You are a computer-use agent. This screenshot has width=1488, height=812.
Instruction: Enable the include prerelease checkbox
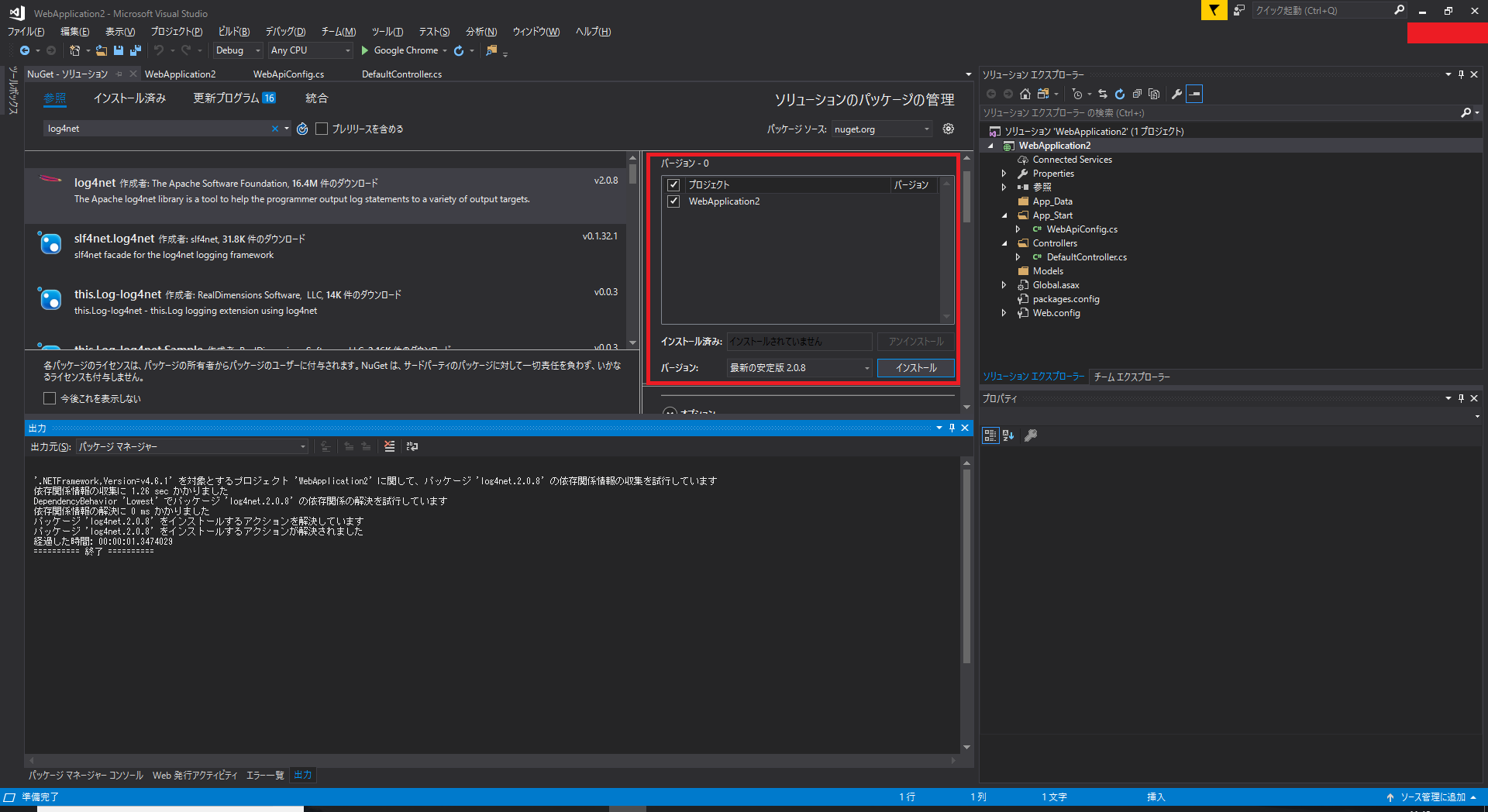click(x=322, y=129)
